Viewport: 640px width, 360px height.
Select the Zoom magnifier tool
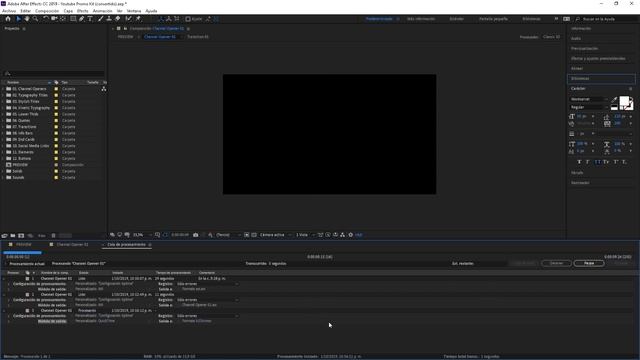coord(36,19)
